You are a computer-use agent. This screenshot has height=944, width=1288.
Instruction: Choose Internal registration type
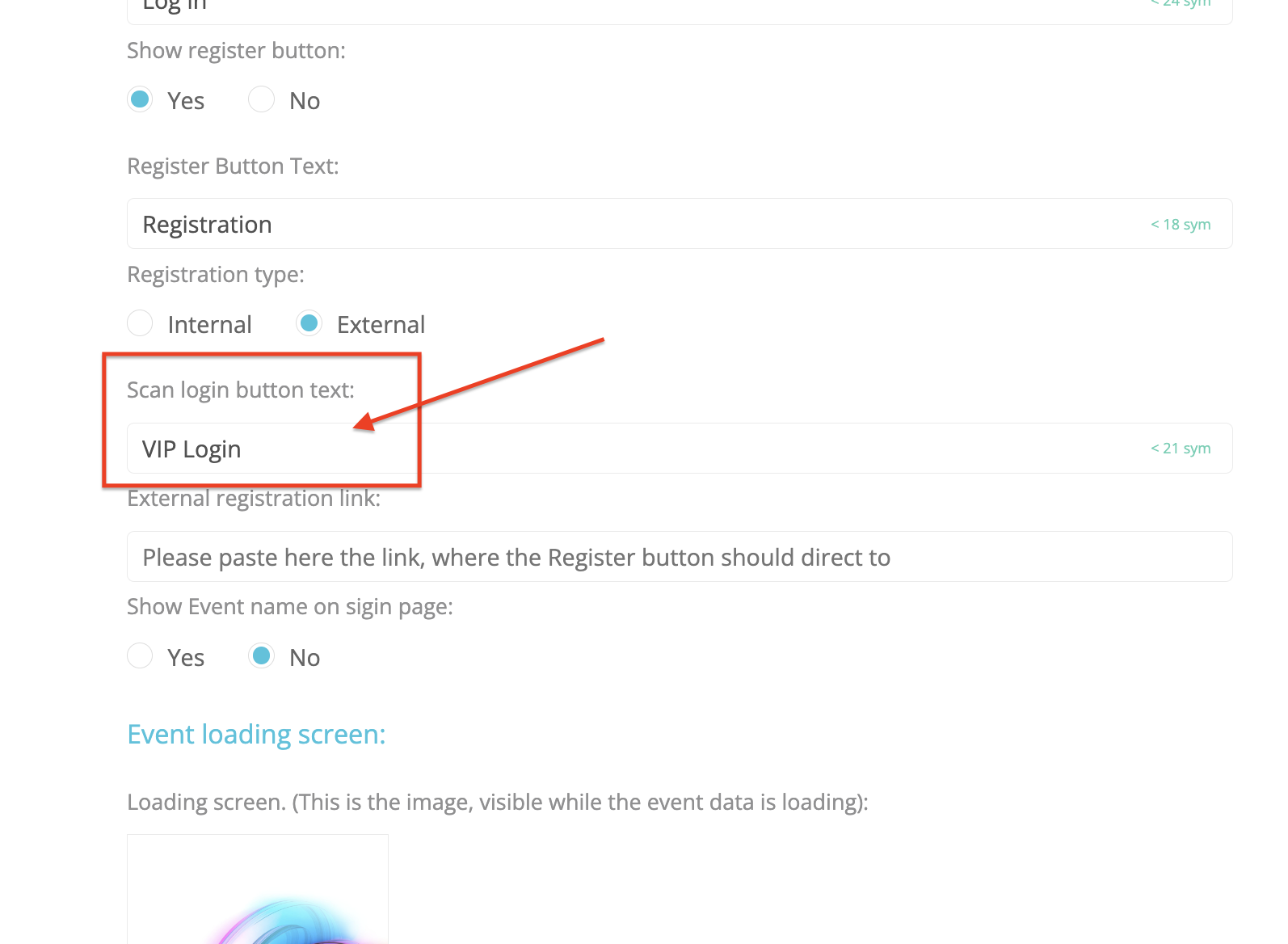140,323
